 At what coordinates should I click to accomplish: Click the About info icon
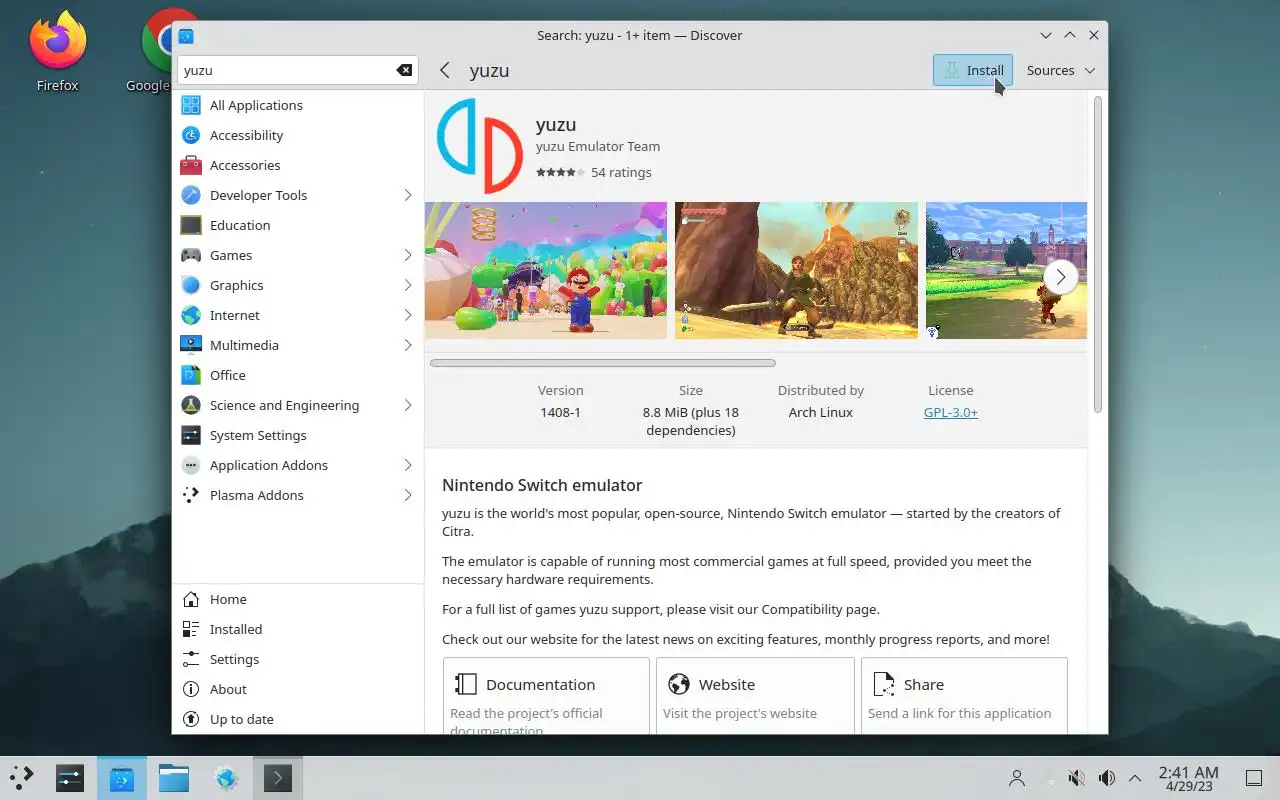click(x=191, y=689)
